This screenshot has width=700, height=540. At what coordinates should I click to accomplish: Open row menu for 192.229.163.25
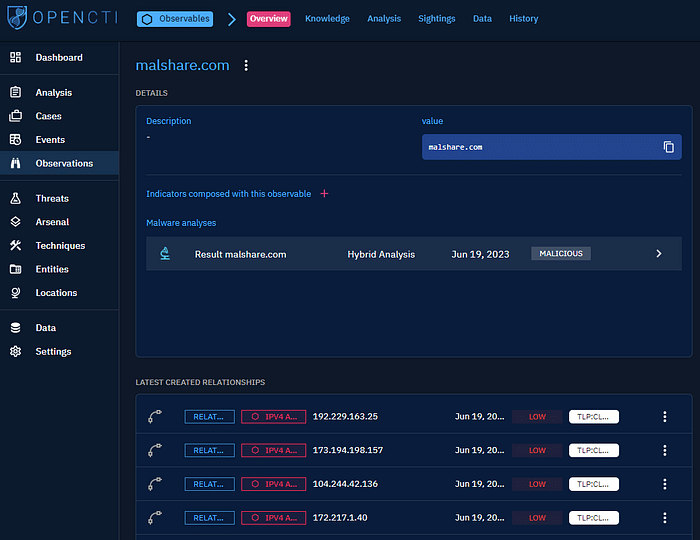pos(664,417)
